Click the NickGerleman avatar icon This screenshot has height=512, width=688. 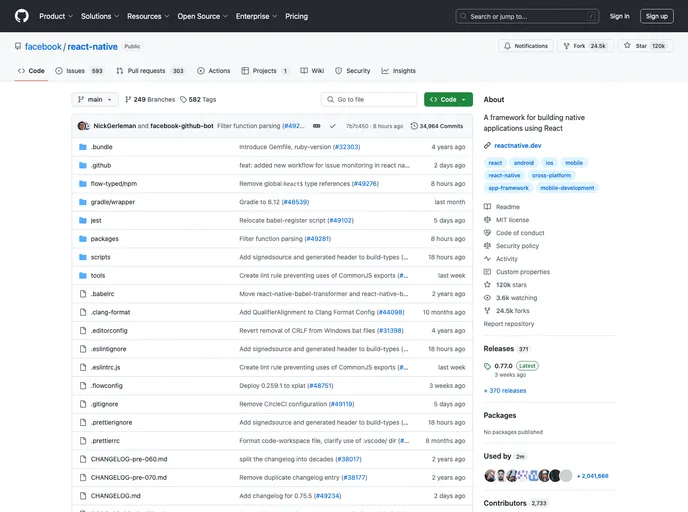(x=82, y=126)
